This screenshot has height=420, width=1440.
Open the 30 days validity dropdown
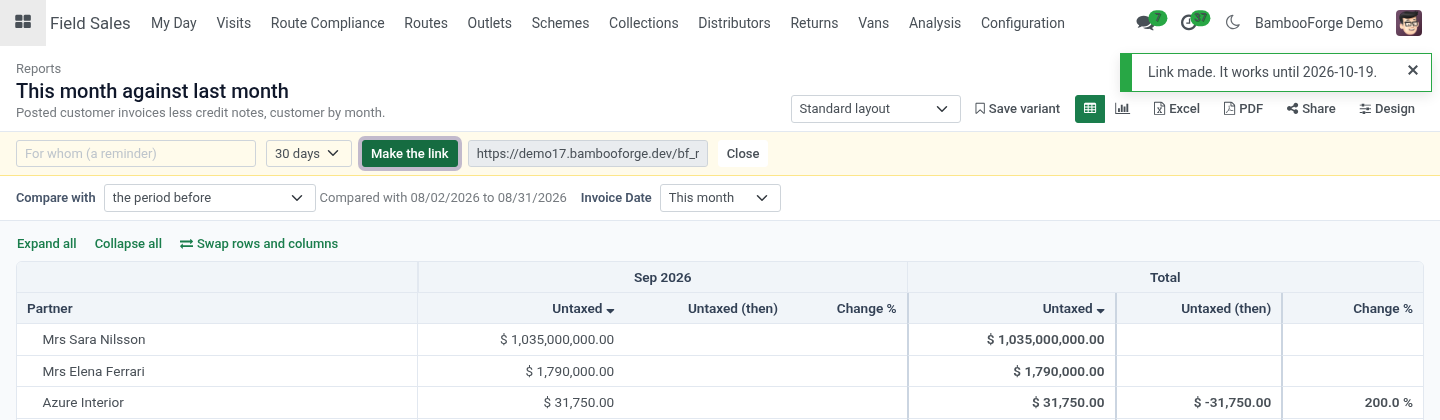tap(309, 154)
